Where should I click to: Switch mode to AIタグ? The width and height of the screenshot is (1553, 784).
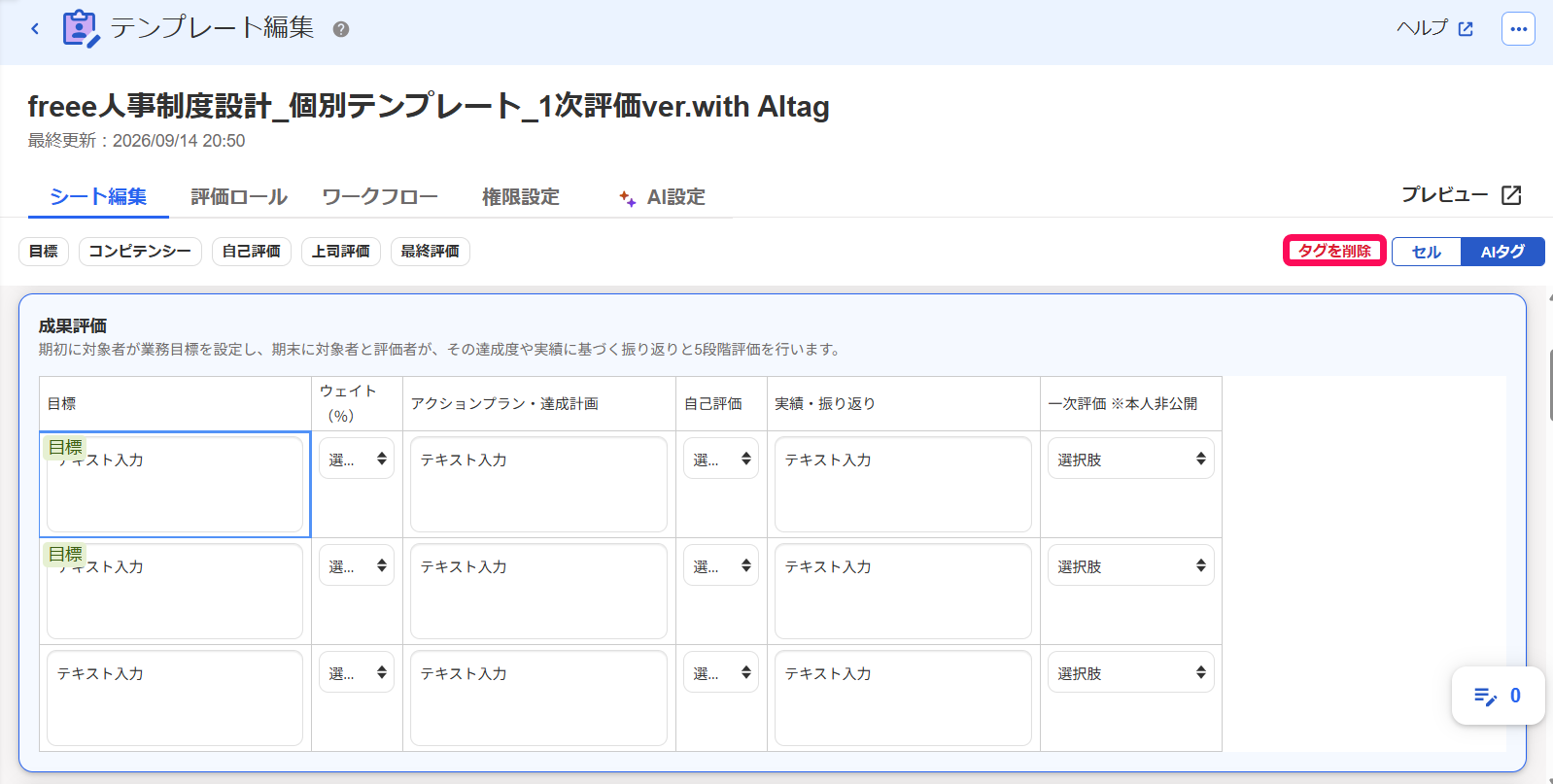(1502, 252)
